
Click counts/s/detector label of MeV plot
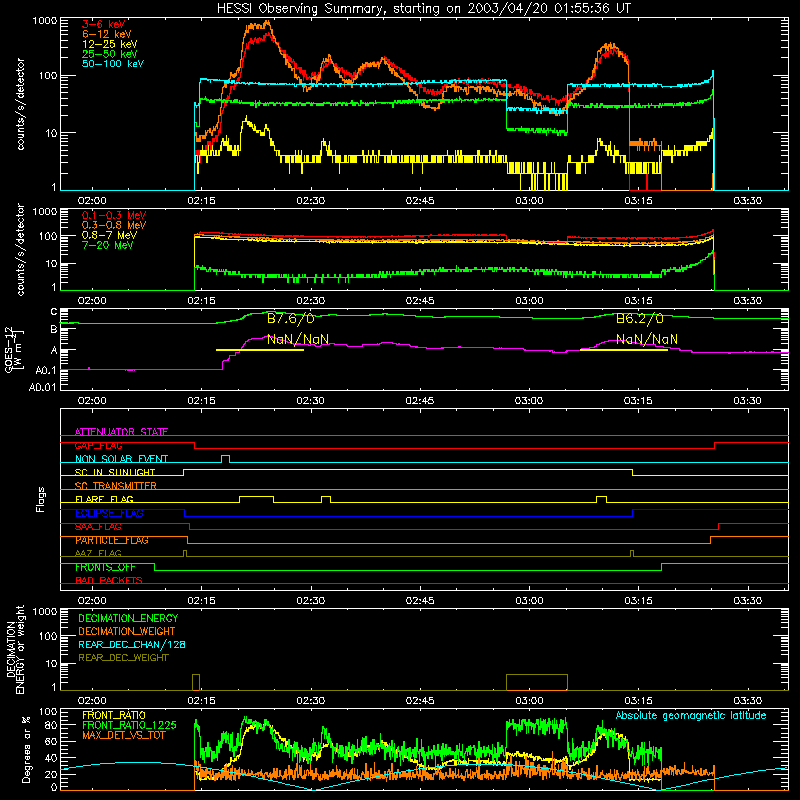pyautogui.click(x=20, y=250)
